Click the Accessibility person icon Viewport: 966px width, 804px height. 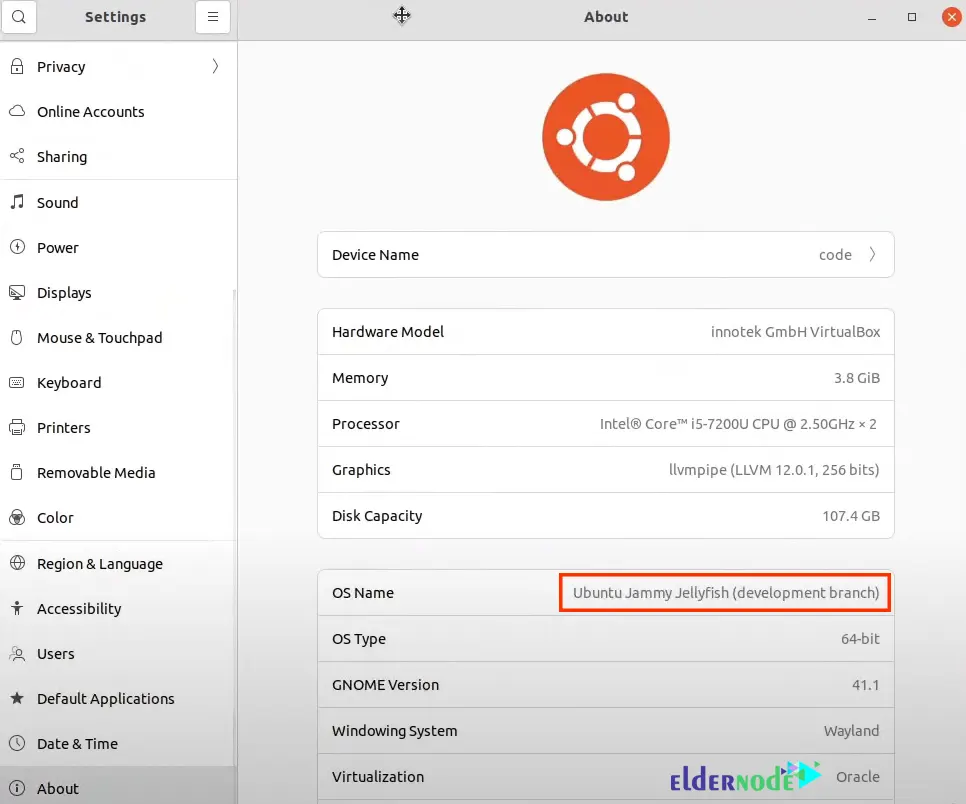(17, 608)
